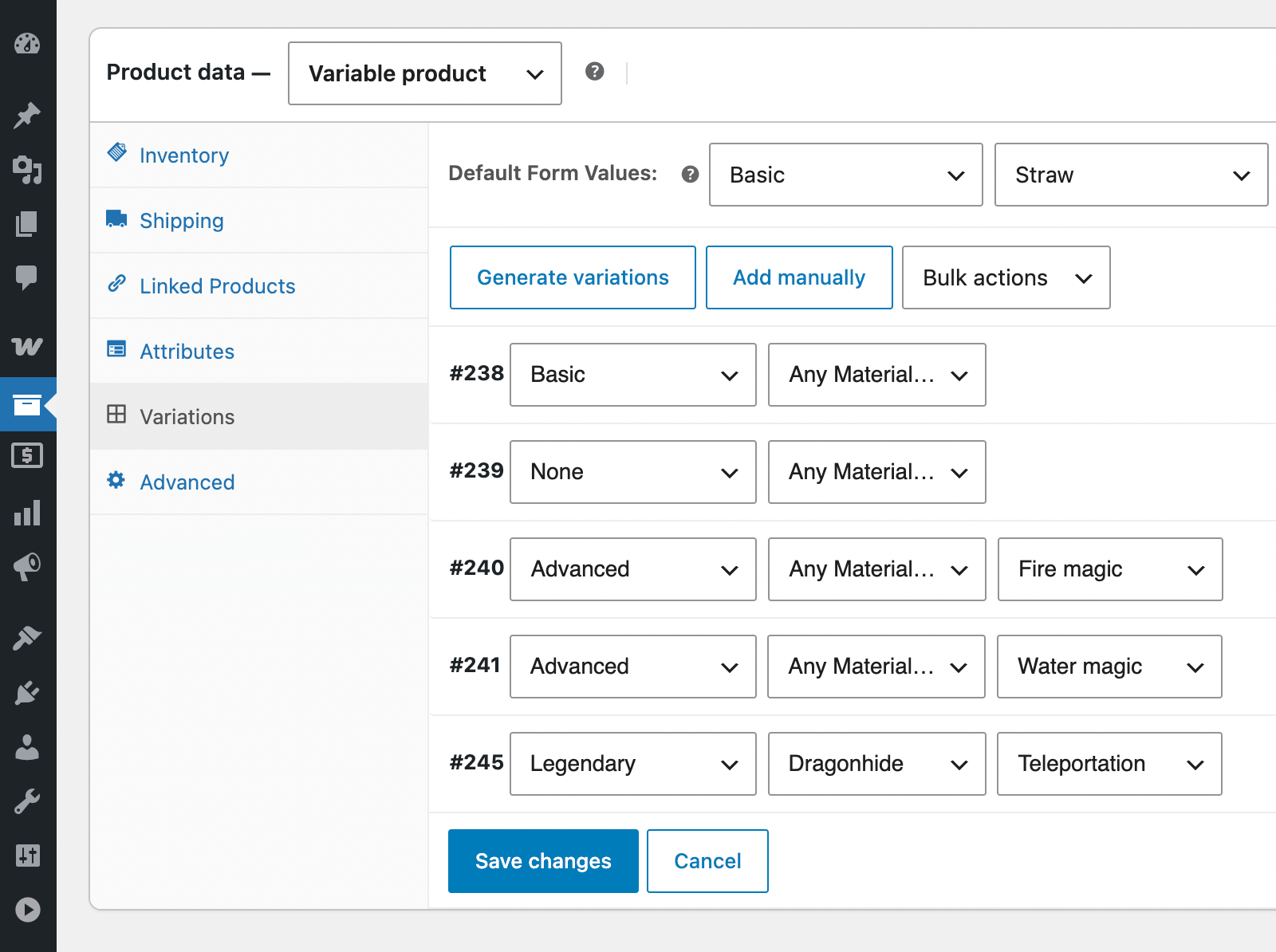Screen dimensions: 1276x952
Task: Open Any Material dropdown for variation #241
Action: [x=876, y=667]
